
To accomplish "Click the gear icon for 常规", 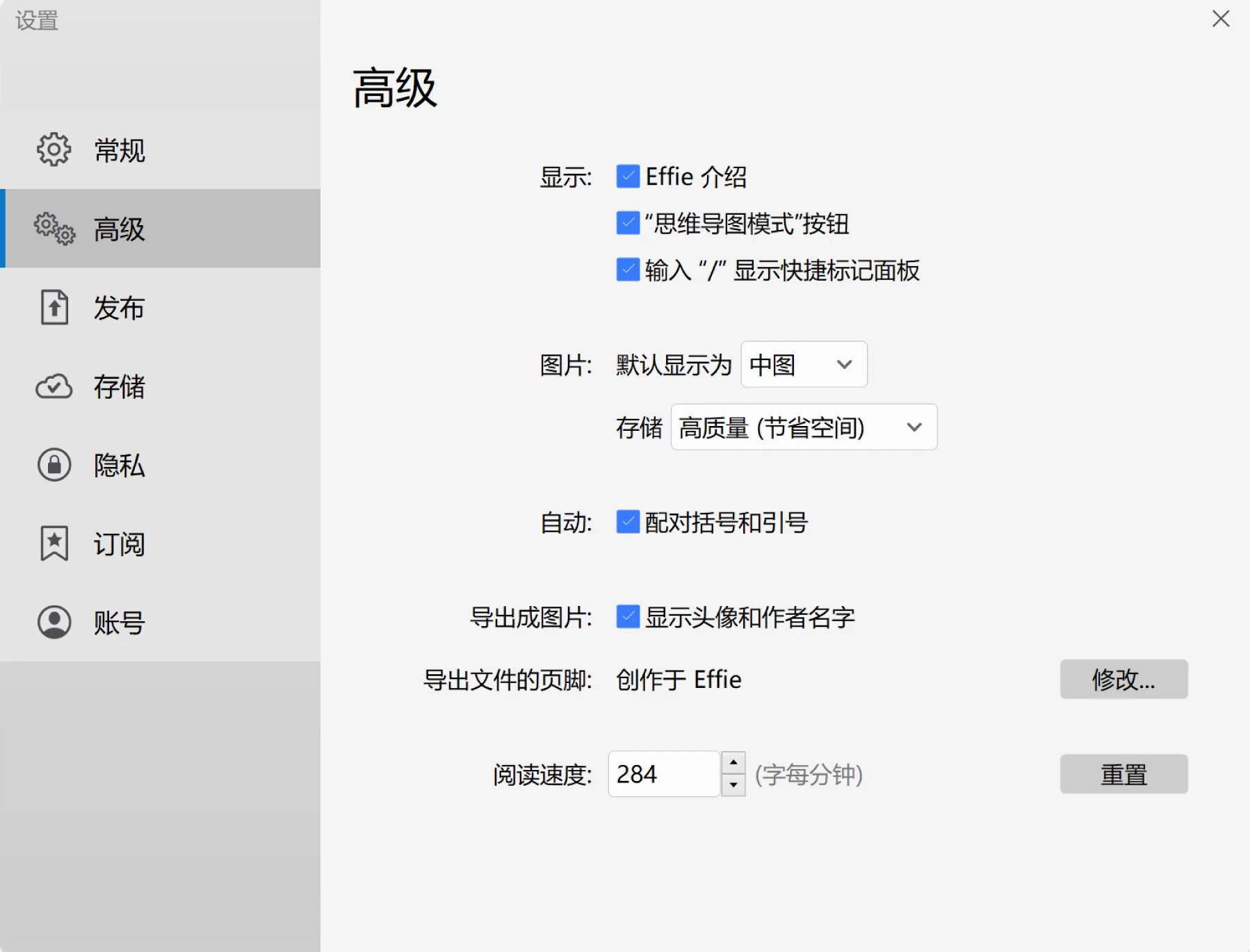I will (54, 149).
